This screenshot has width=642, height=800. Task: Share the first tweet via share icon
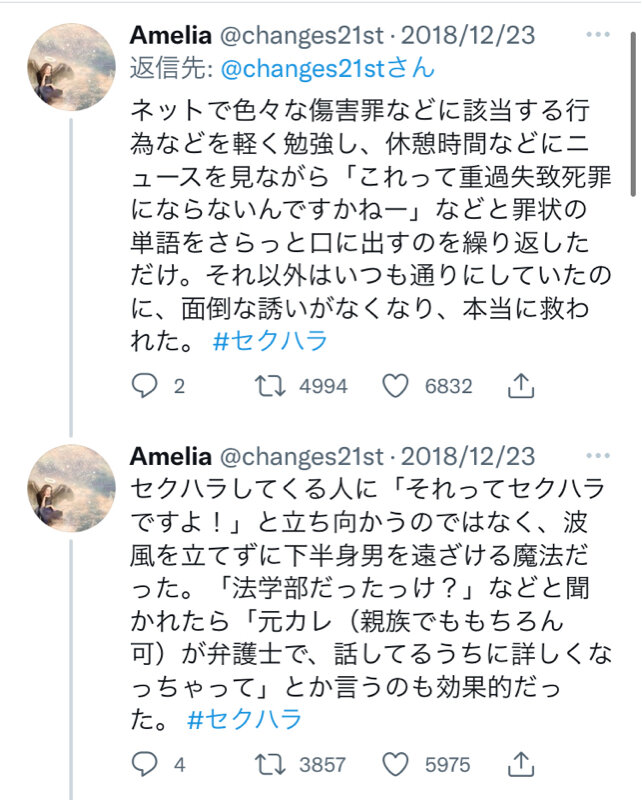520,386
